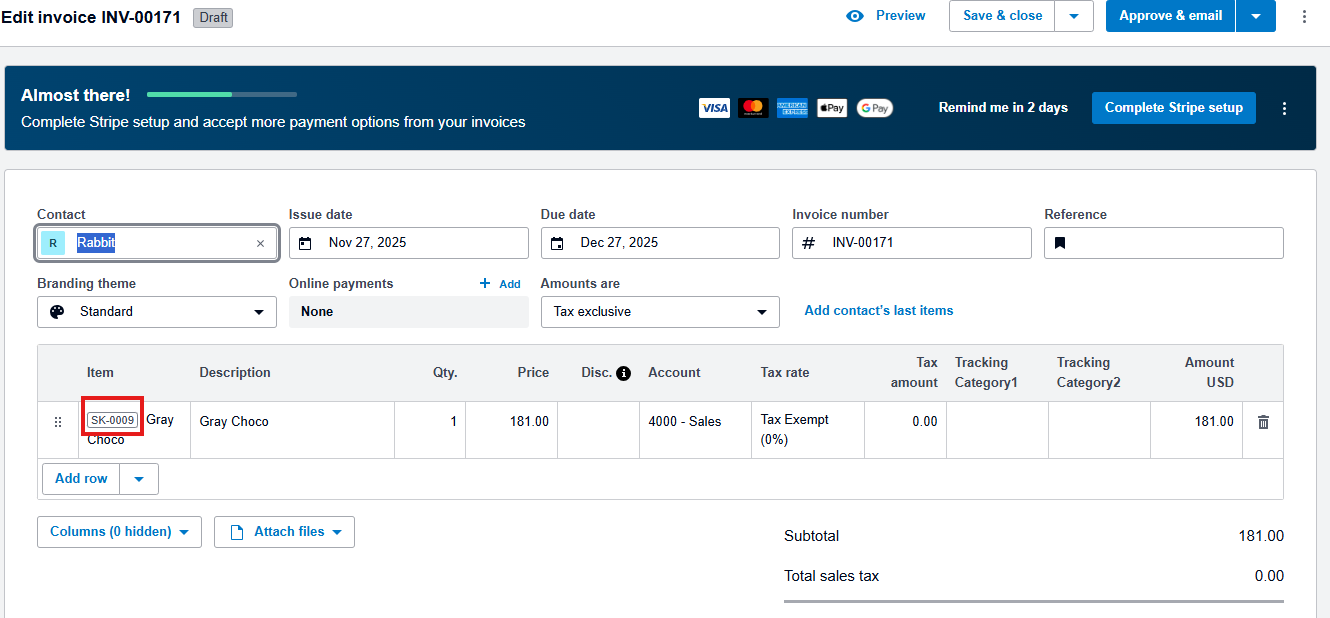Click the Stripe setup progress bar

click(x=222, y=95)
